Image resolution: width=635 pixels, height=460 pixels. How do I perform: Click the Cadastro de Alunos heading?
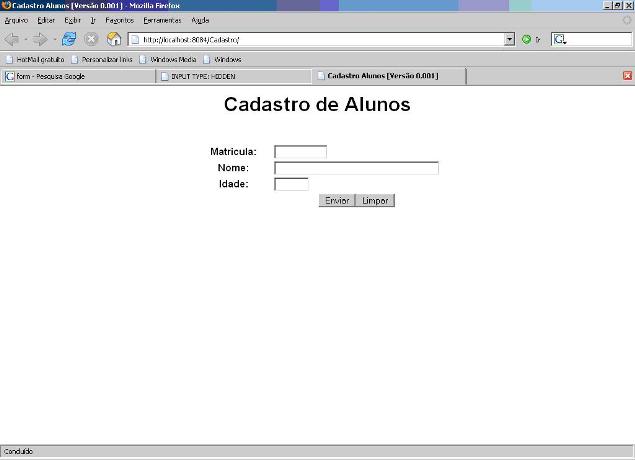coord(317,104)
